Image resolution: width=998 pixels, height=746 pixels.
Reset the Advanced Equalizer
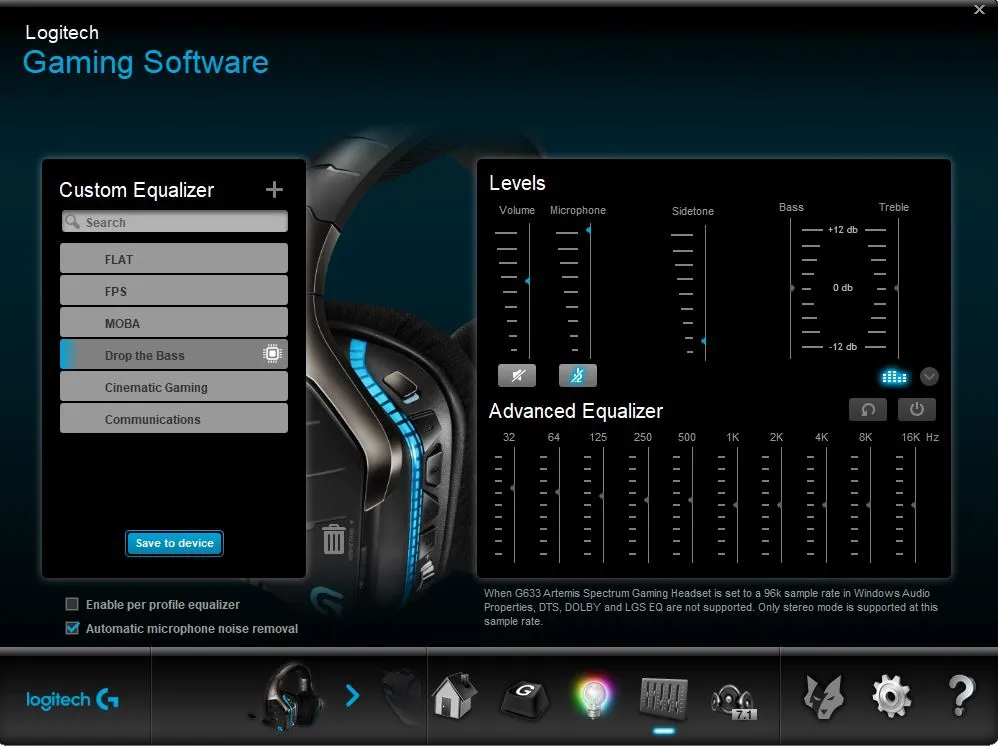coord(868,409)
